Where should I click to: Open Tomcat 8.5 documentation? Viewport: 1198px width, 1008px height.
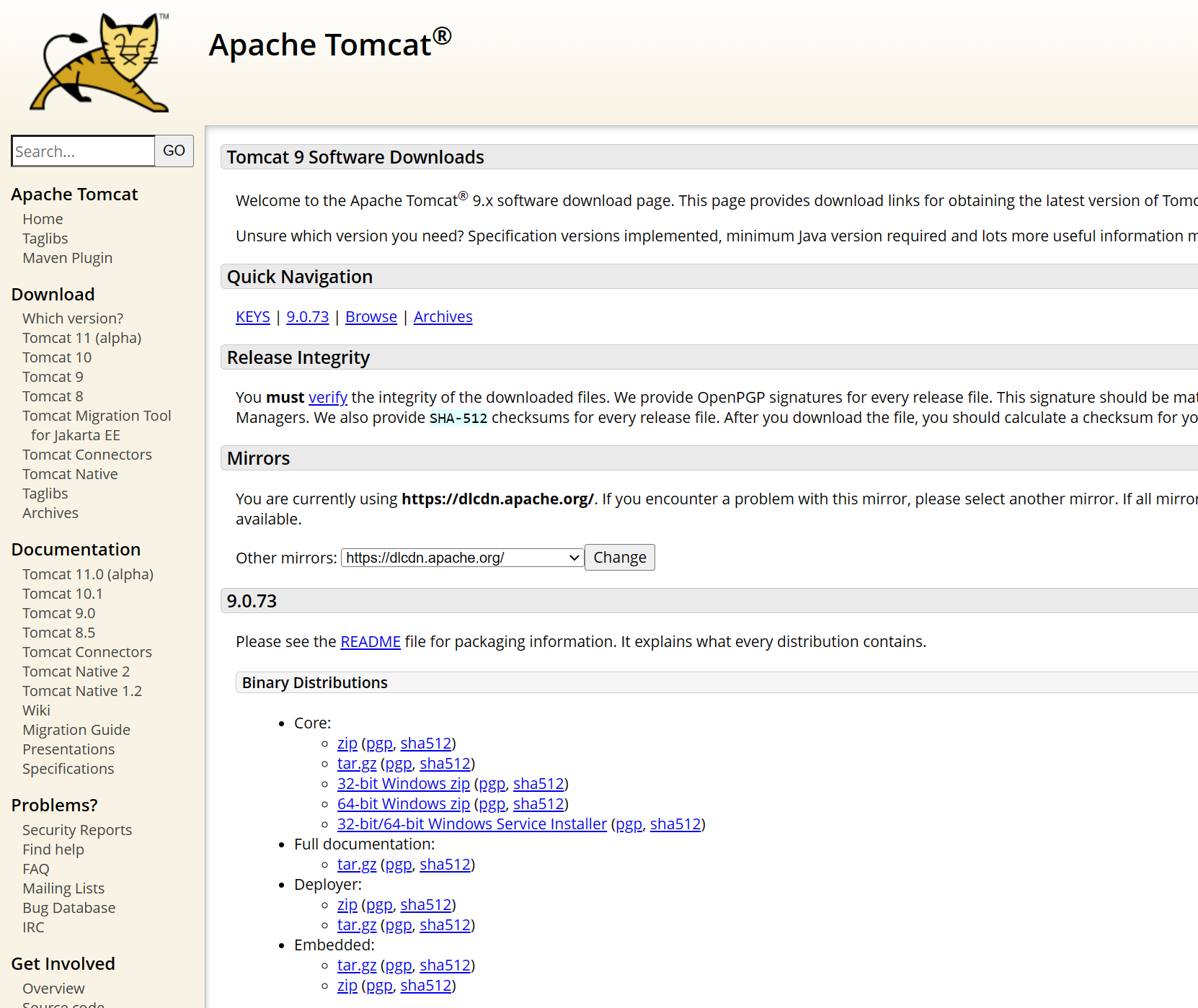pos(58,633)
